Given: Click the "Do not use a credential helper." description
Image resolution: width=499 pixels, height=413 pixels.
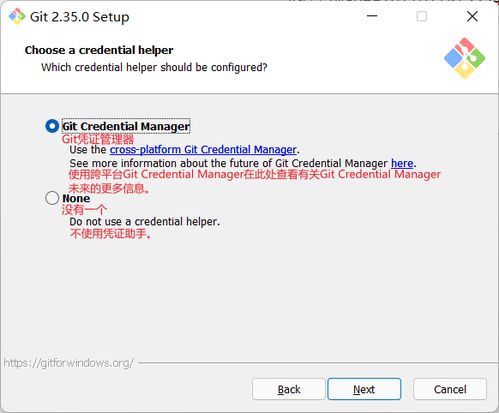Looking at the screenshot, I should (145, 222).
